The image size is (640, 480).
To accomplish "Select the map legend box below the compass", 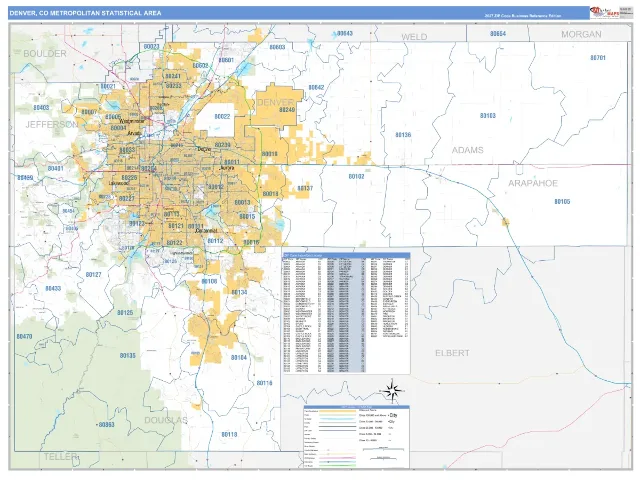I will (x=356, y=436).
